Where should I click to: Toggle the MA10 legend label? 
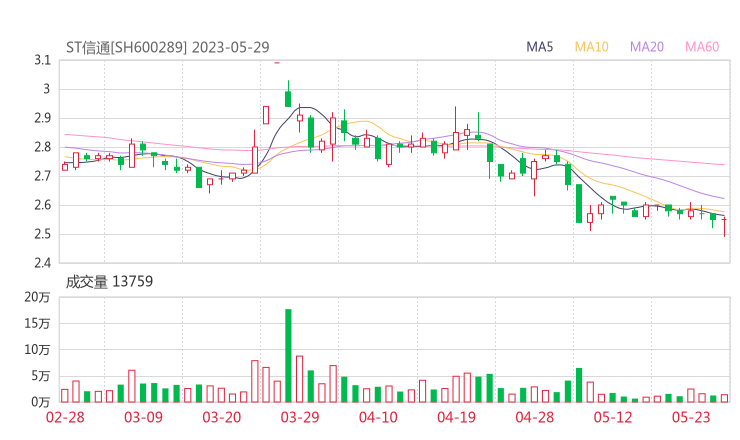point(591,47)
